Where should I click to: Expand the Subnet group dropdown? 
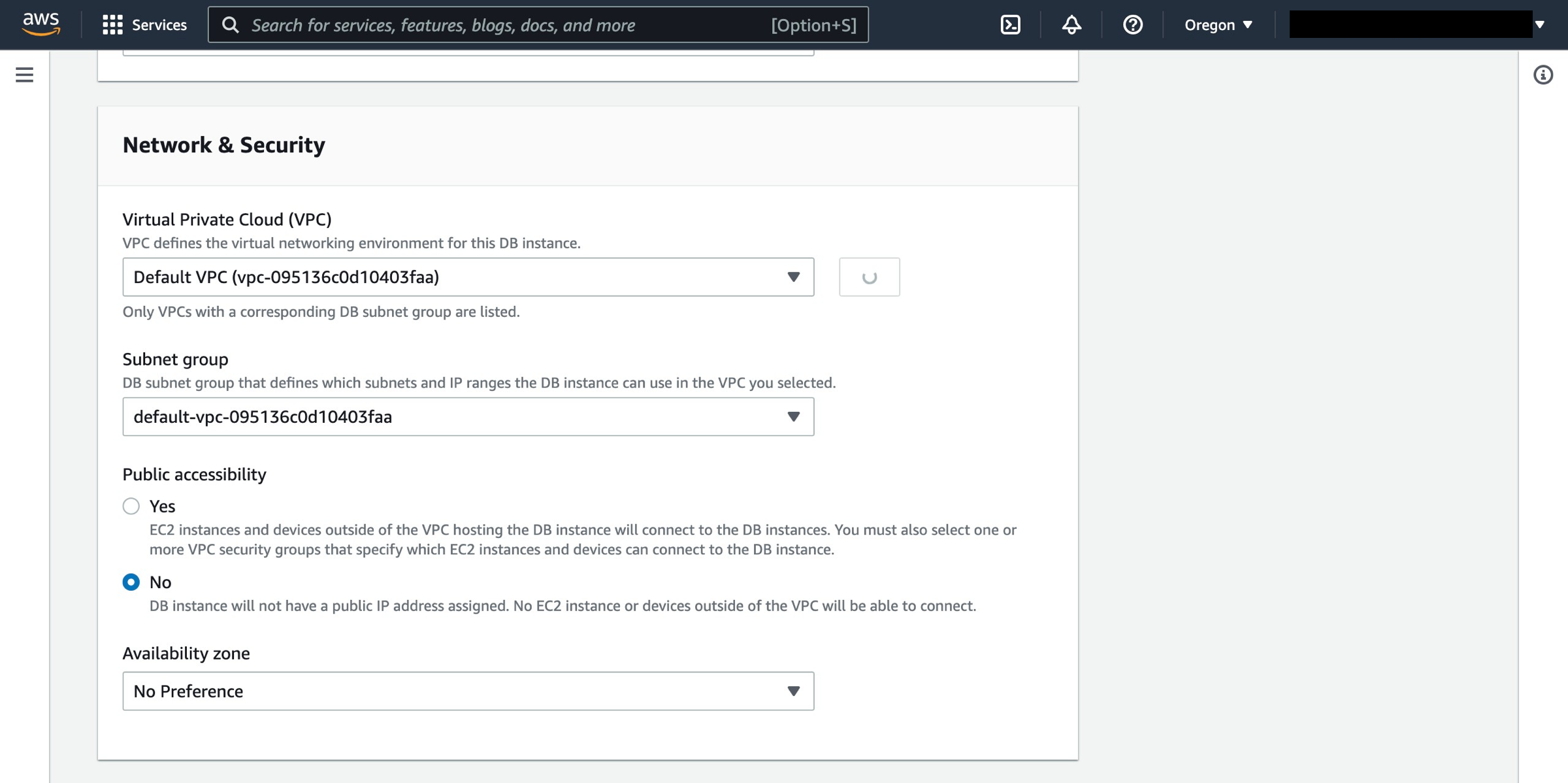[x=468, y=417]
